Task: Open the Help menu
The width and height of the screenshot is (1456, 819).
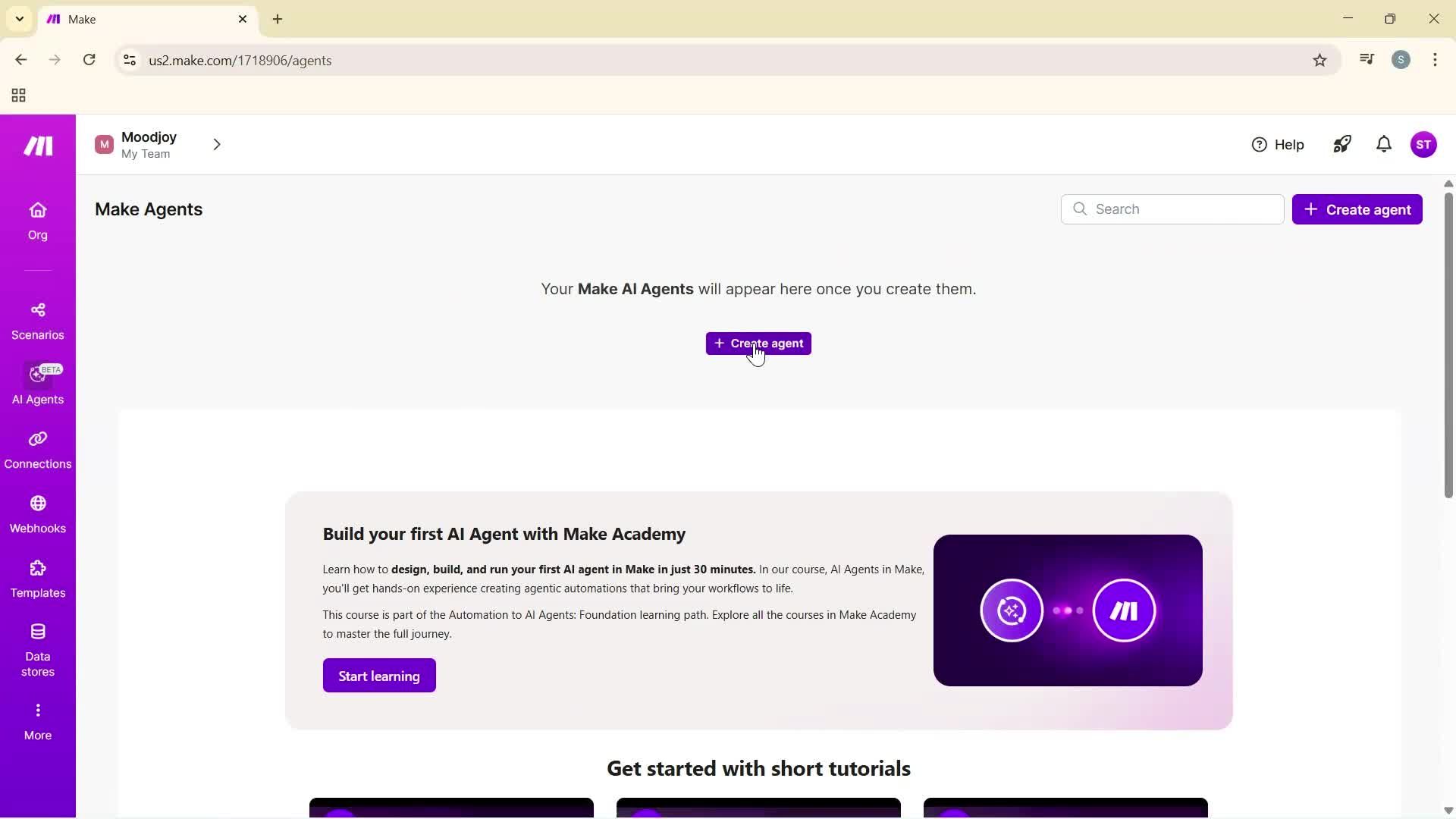Action: click(1278, 144)
